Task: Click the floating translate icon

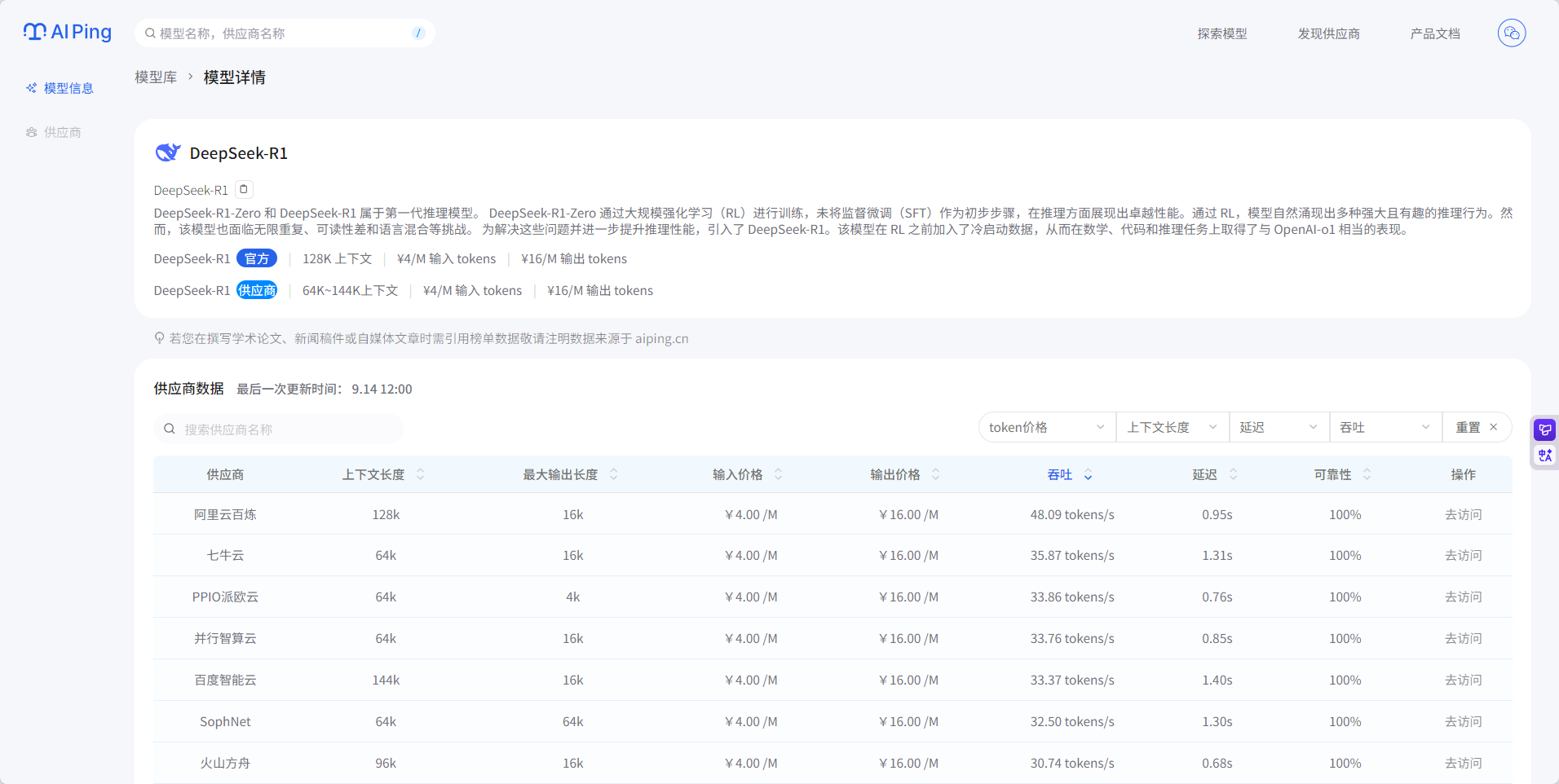Action: tap(1544, 455)
